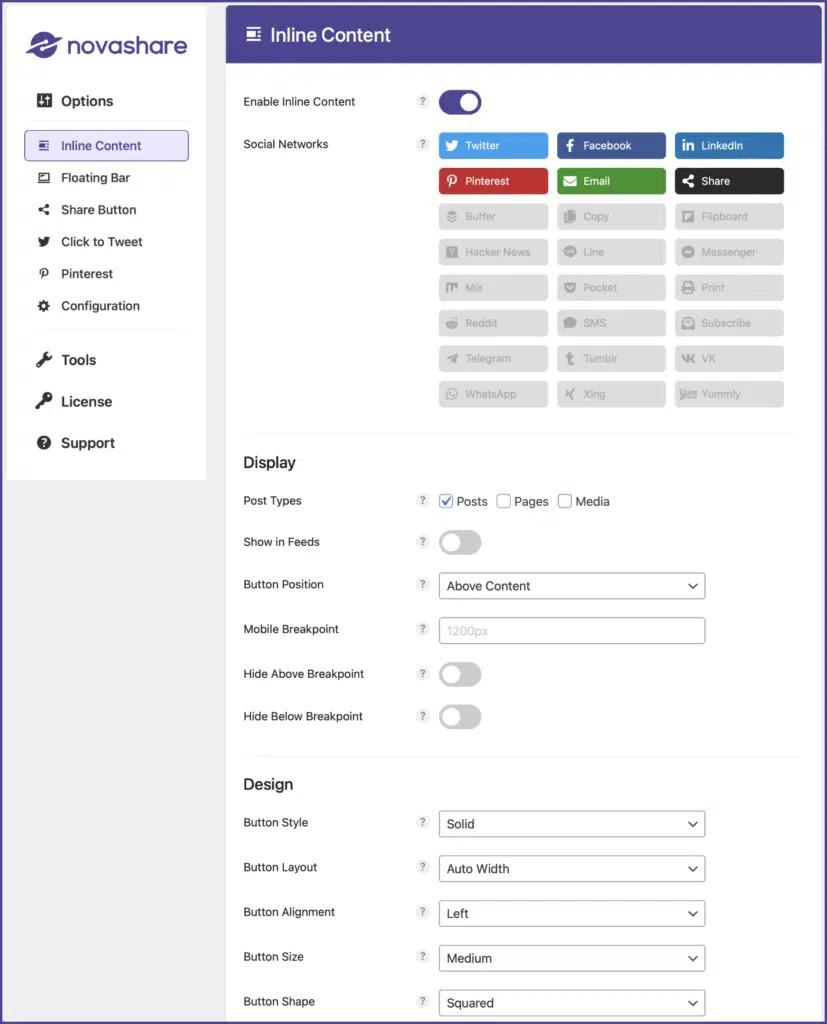Select the Twitter social network button
Screen dimensions: 827x1024
pos(493,146)
